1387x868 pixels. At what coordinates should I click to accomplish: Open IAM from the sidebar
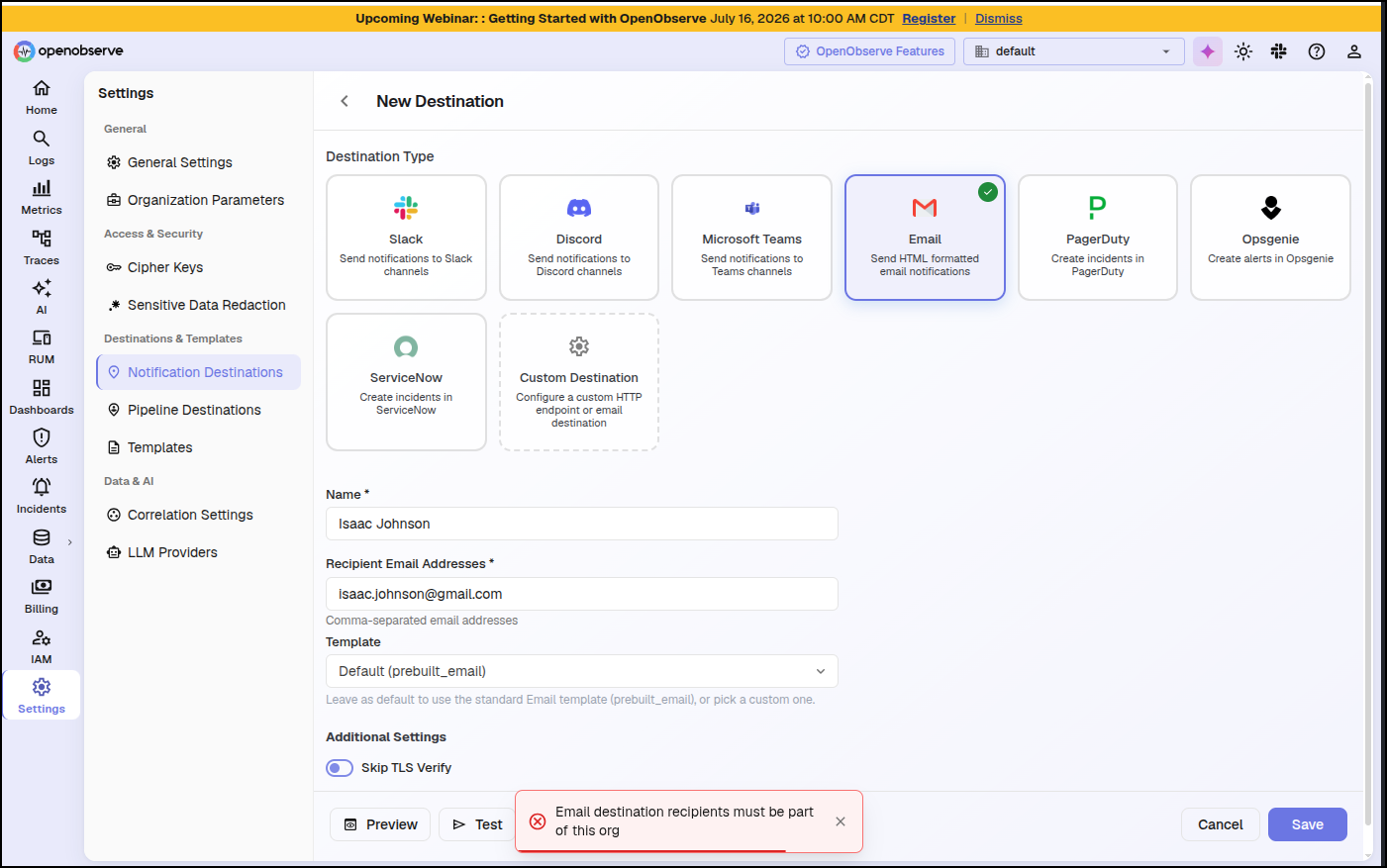coord(42,646)
